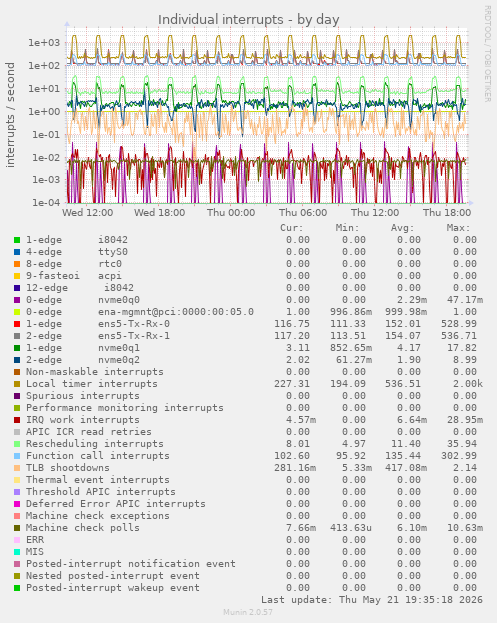Click the Last update timestamp text
The image size is (497, 623).
(371, 600)
